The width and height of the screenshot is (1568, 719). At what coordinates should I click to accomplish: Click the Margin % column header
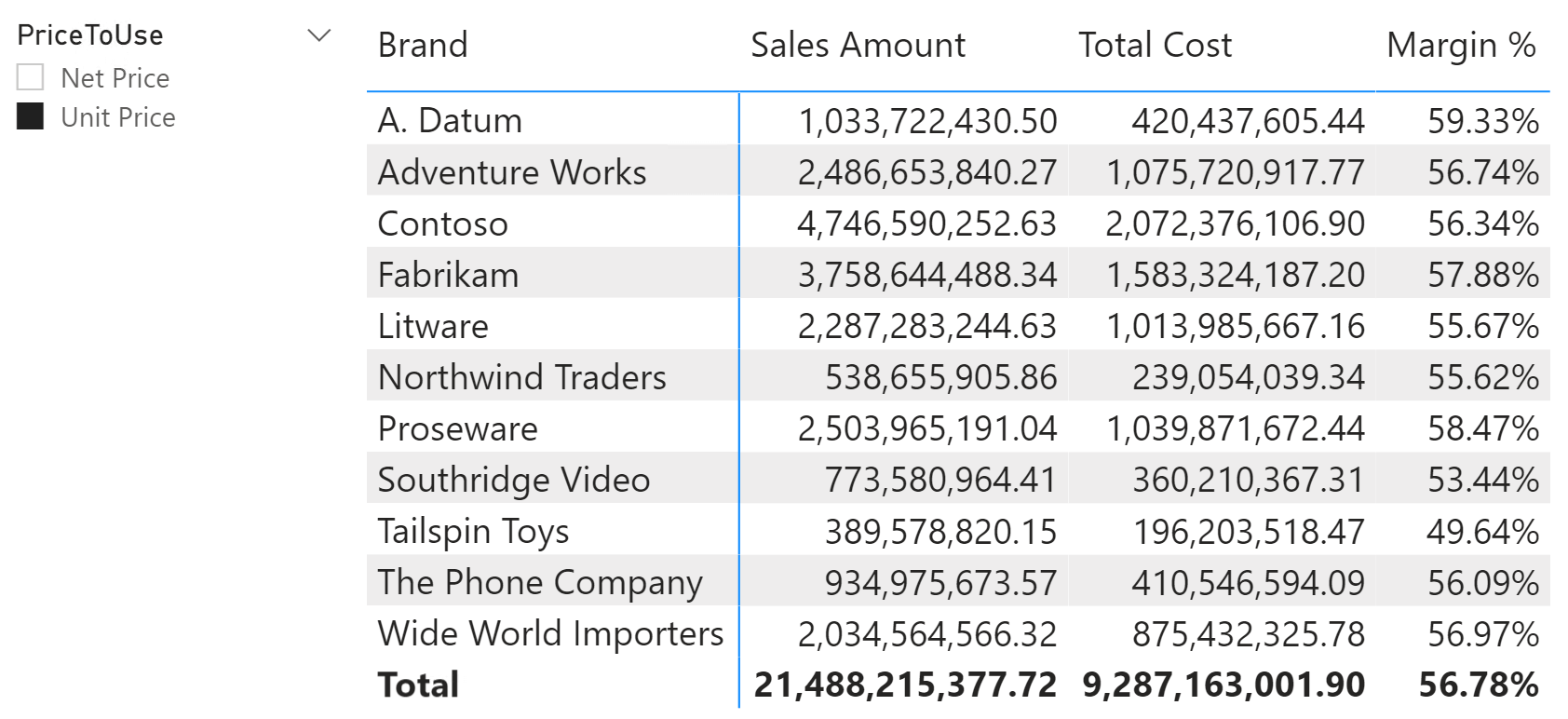click(x=1460, y=45)
